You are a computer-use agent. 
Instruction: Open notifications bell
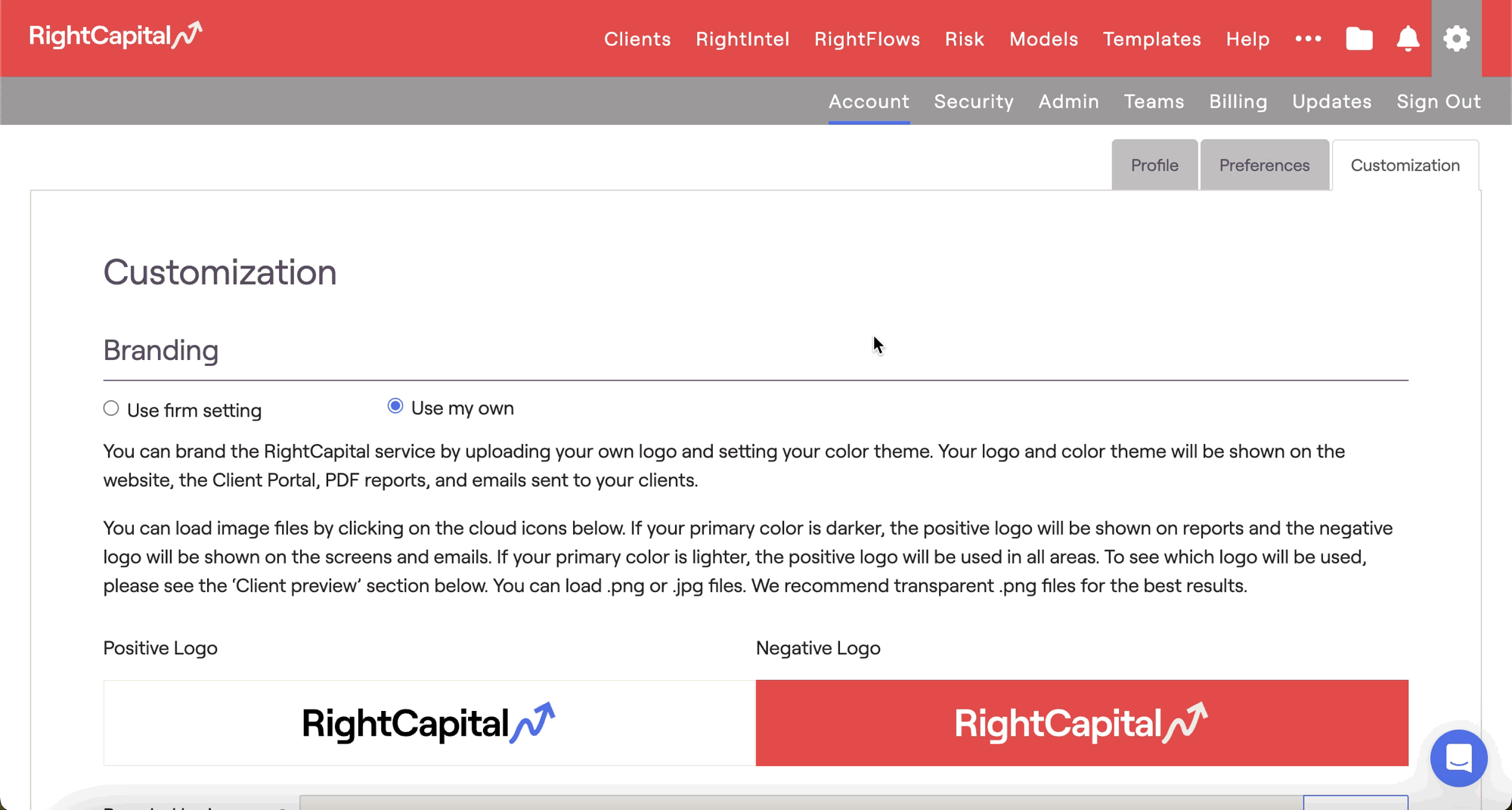[1408, 39]
